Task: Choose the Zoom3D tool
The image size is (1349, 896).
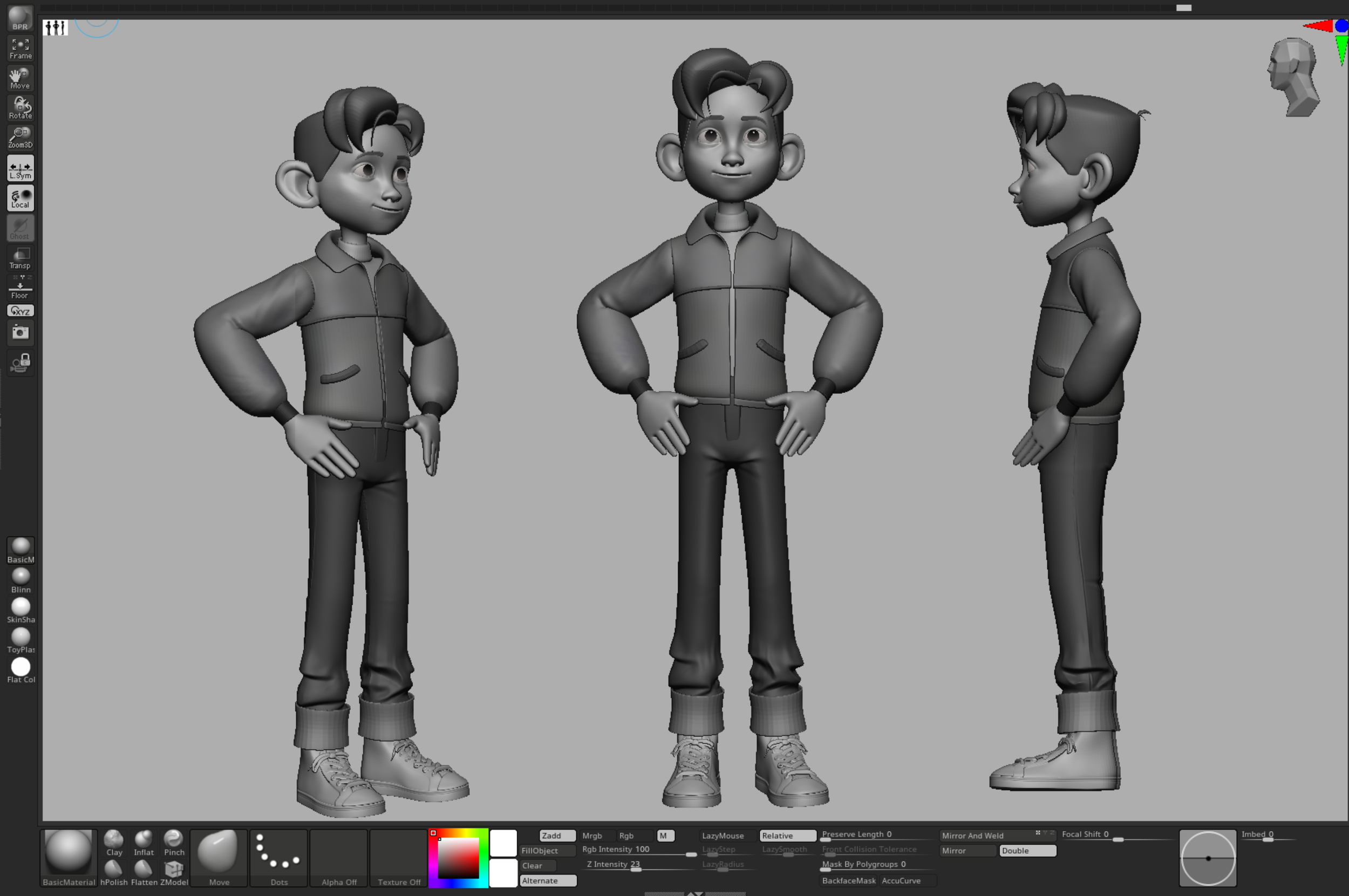Action: [20, 138]
